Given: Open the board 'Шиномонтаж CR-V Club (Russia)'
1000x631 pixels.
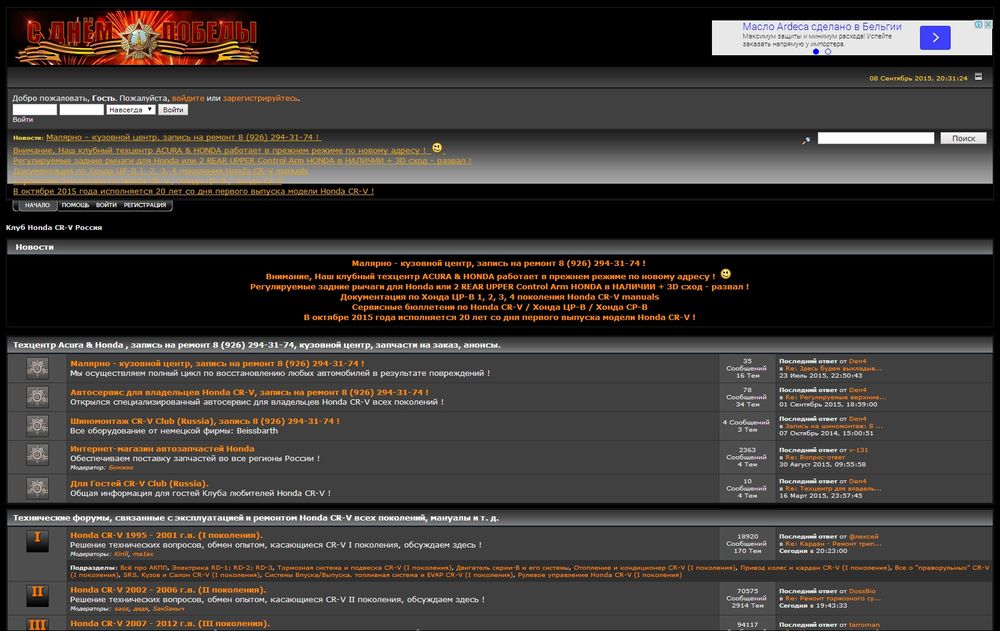Looking at the screenshot, I should (205, 421).
